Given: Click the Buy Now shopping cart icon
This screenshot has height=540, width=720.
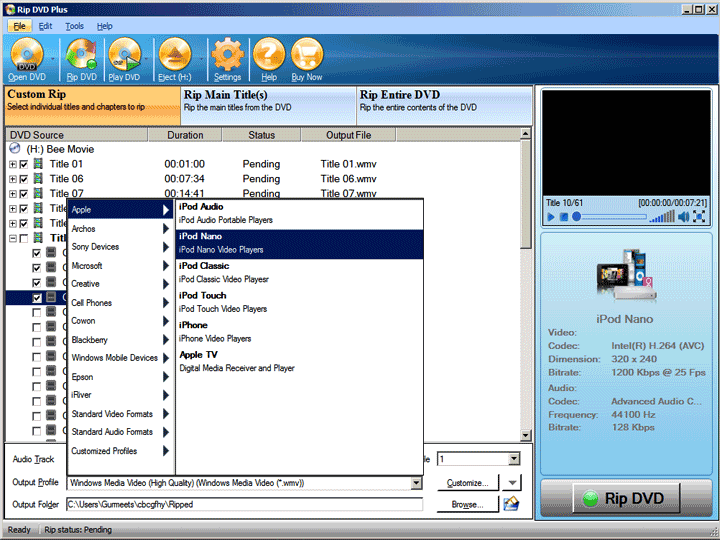Looking at the screenshot, I should pos(307,55).
